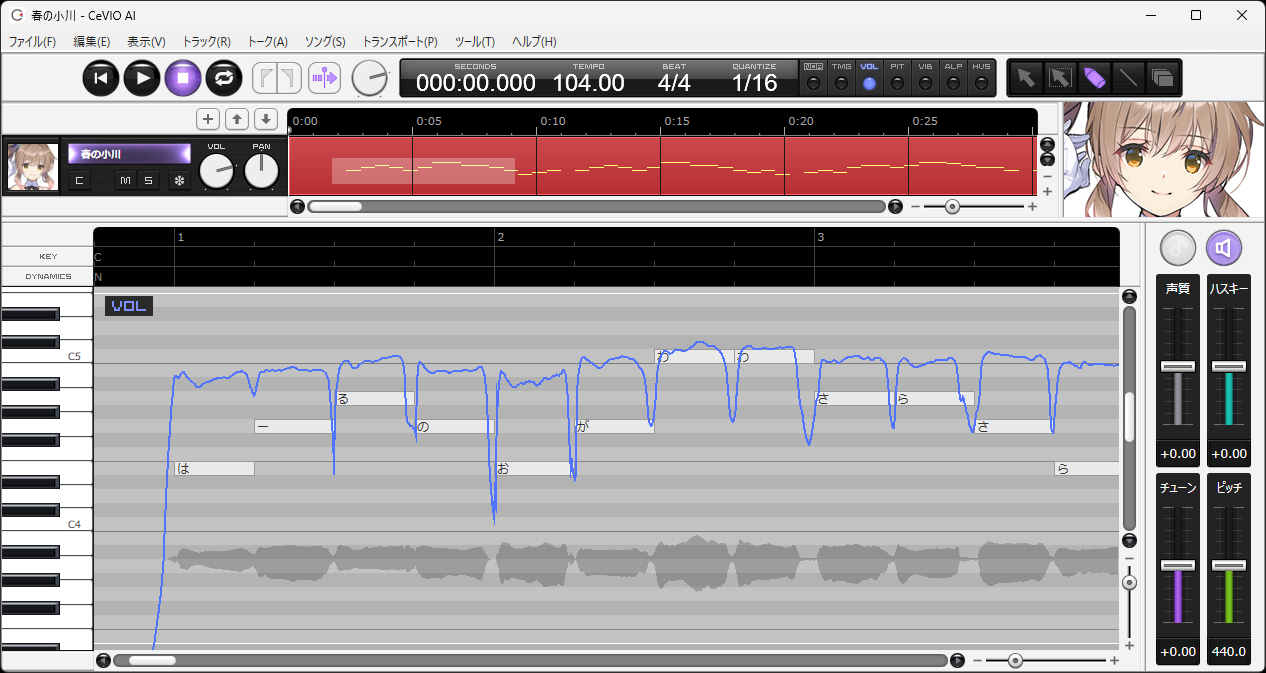Open the ファイル(F) menu
The height and width of the screenshot is (673, 1266).
point(32,42)
